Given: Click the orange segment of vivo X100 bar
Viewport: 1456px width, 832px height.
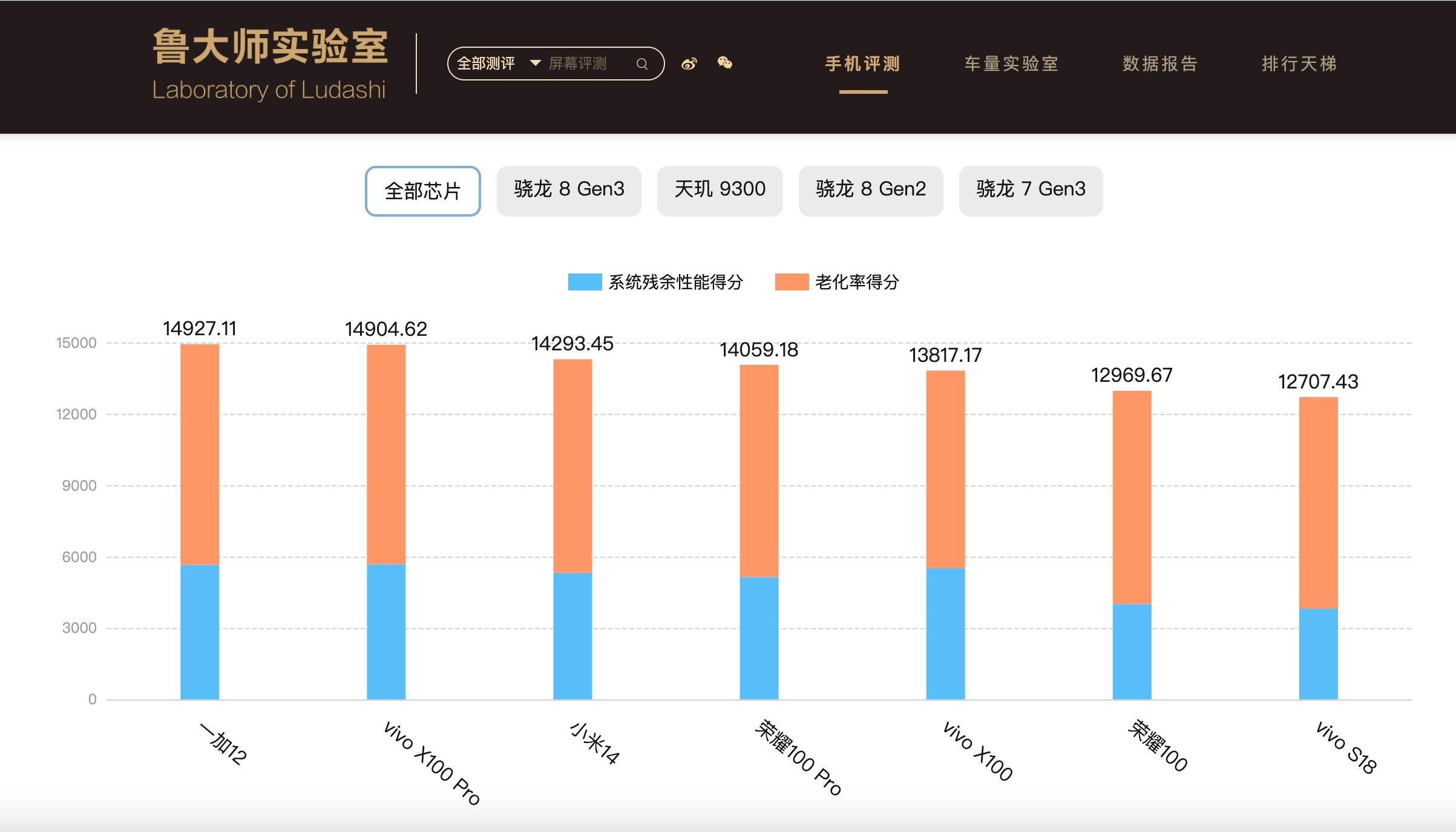Looking at the screenshot, I should point(945,470).
